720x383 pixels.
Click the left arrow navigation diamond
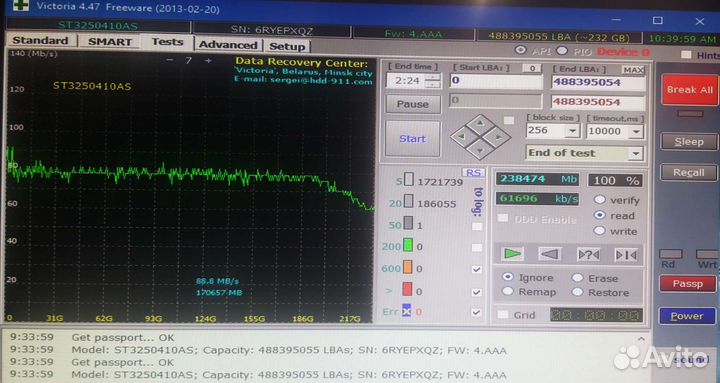[461, 137]
